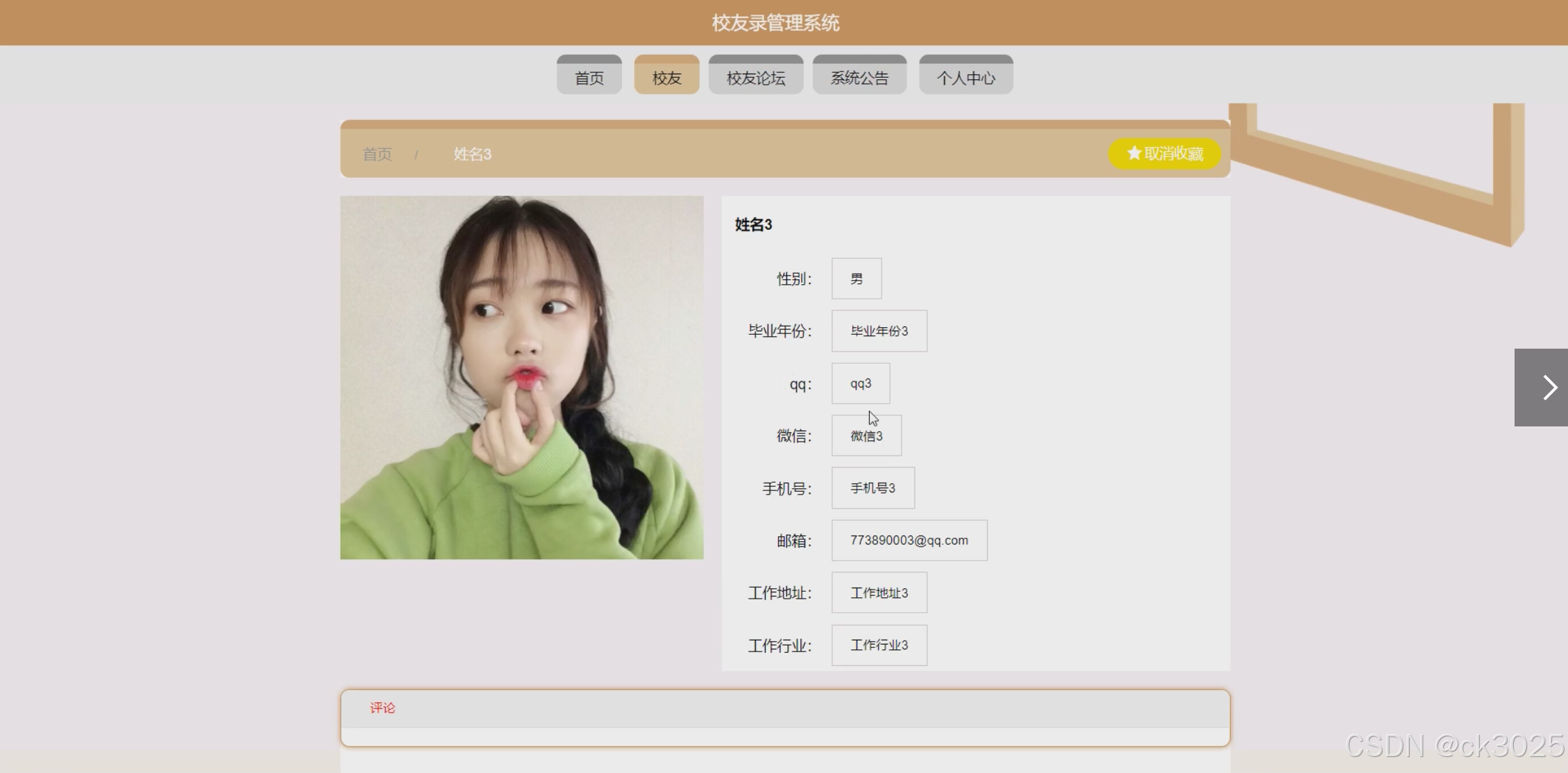Go to the 系统公告 tab

pos(860,74)
